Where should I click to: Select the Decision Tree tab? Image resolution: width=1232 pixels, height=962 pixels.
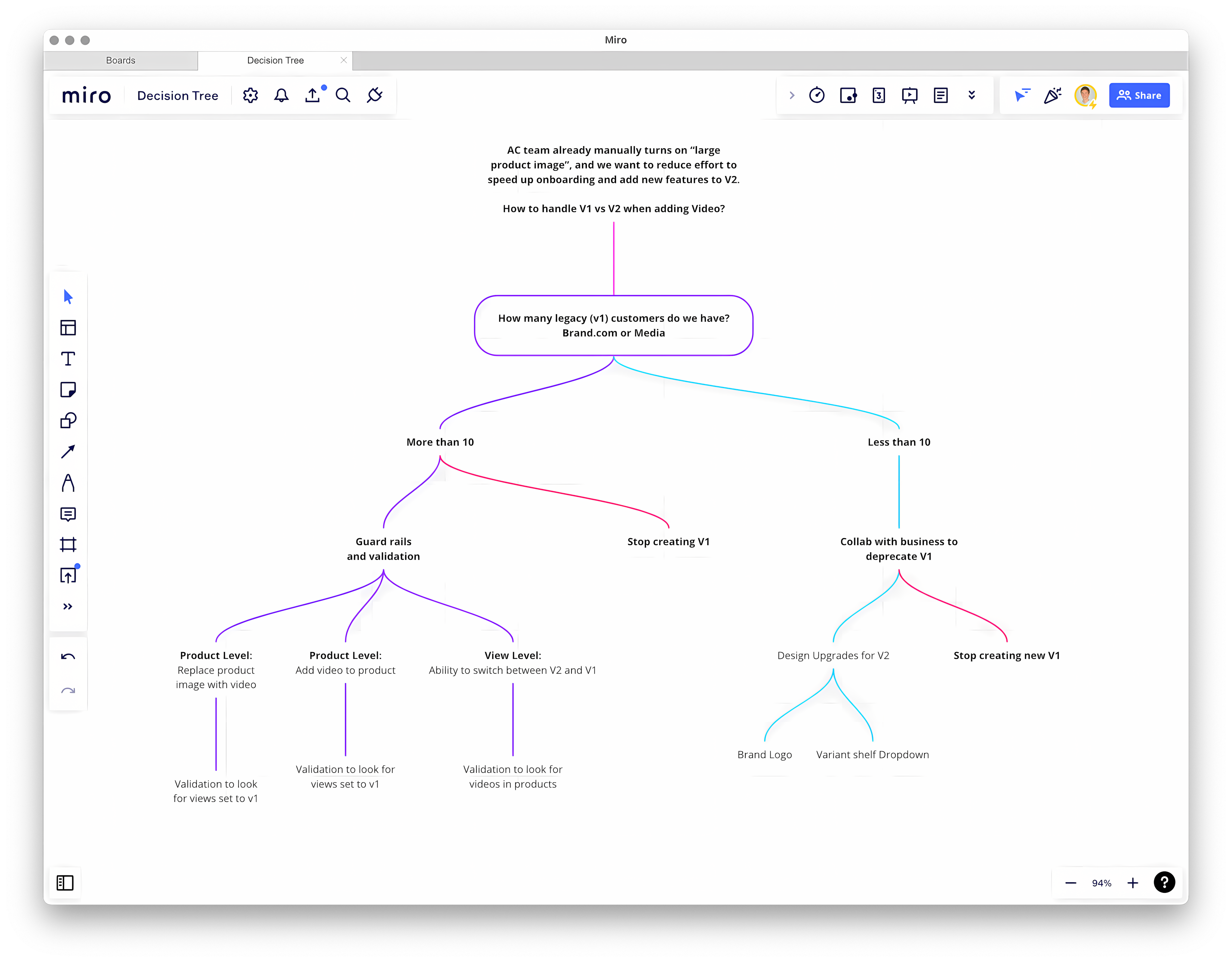pyautogui.click(x=275, y=60)
